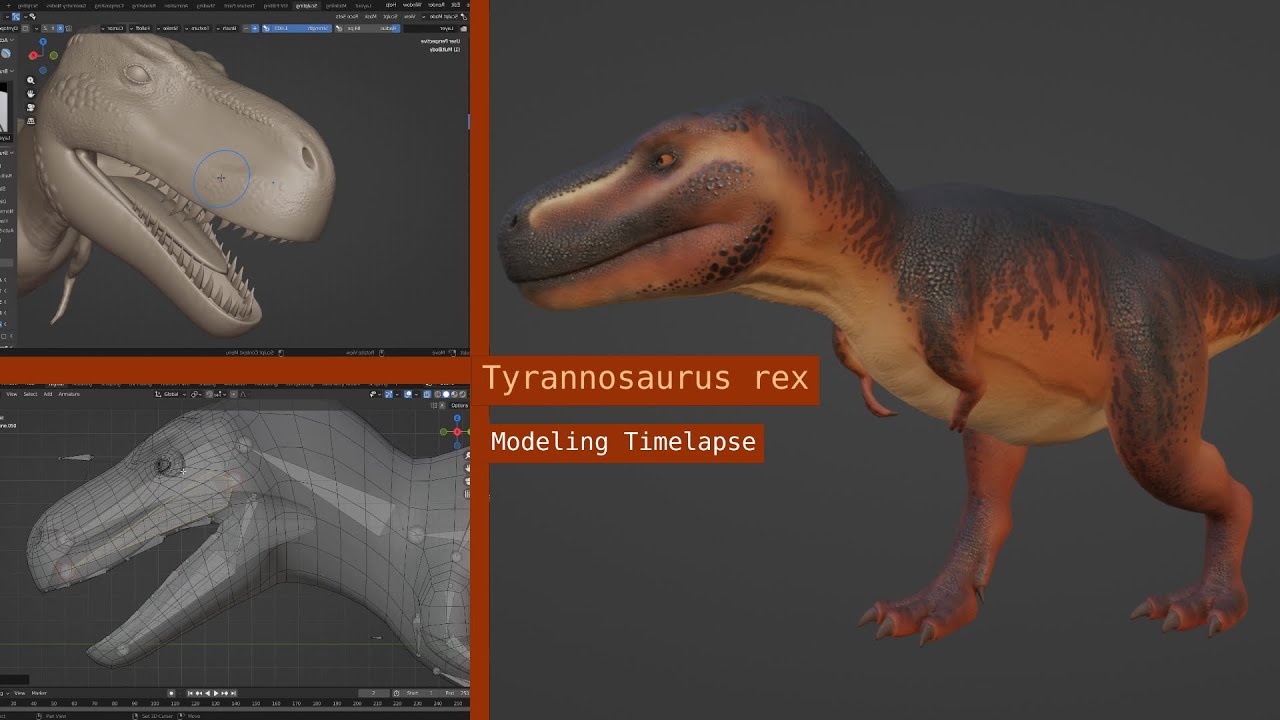
Task: Play the animation forward
Action: [216, 693]
